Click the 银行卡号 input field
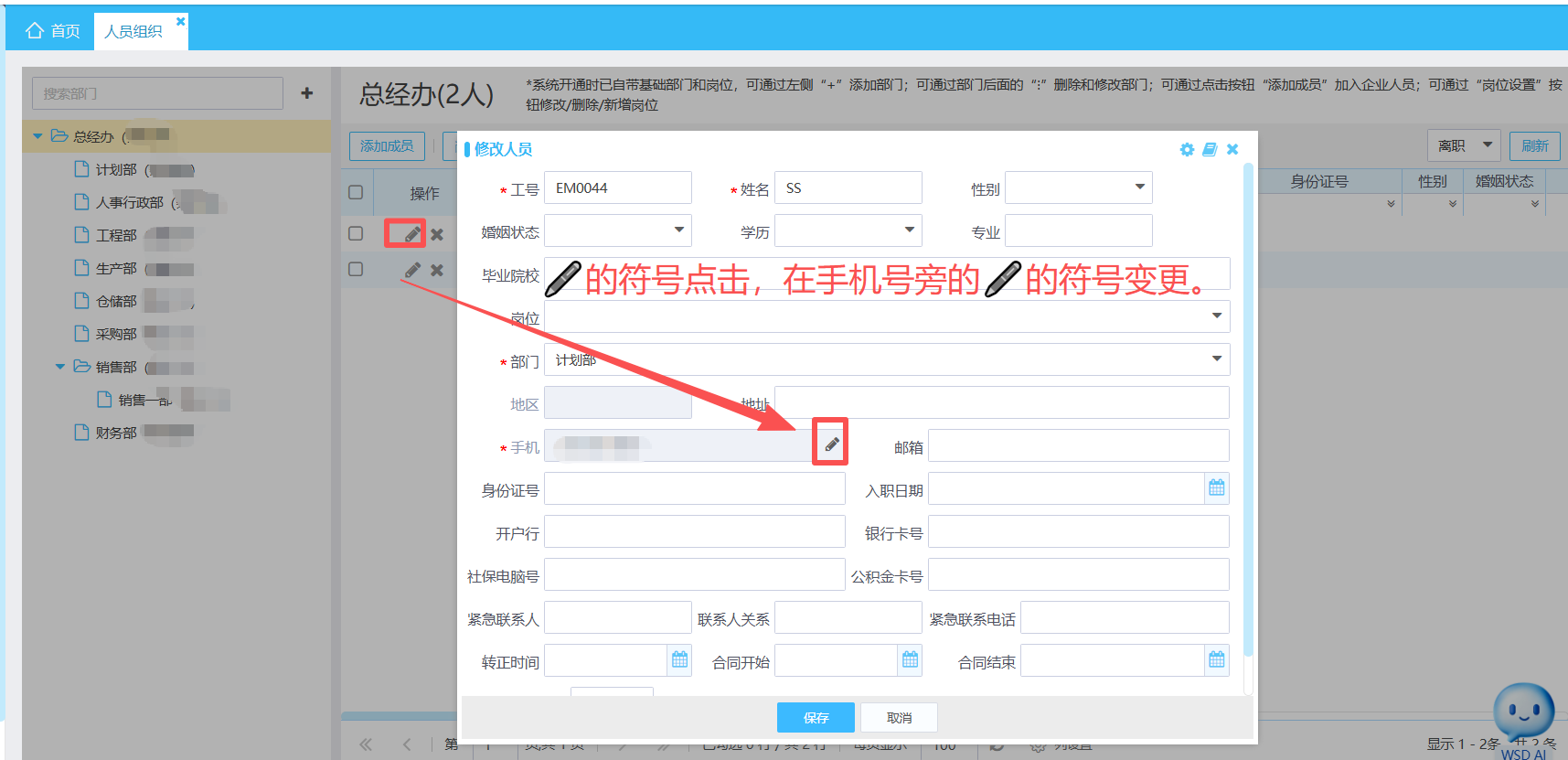The height and width of the screenshot is (760, 1568). pyautogui.click(x=1079, y=531)
